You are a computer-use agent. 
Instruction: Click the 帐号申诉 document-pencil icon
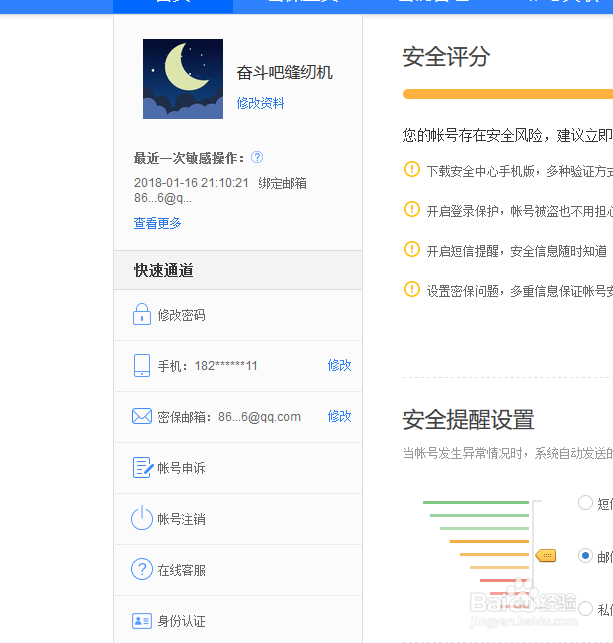(142, 468)
